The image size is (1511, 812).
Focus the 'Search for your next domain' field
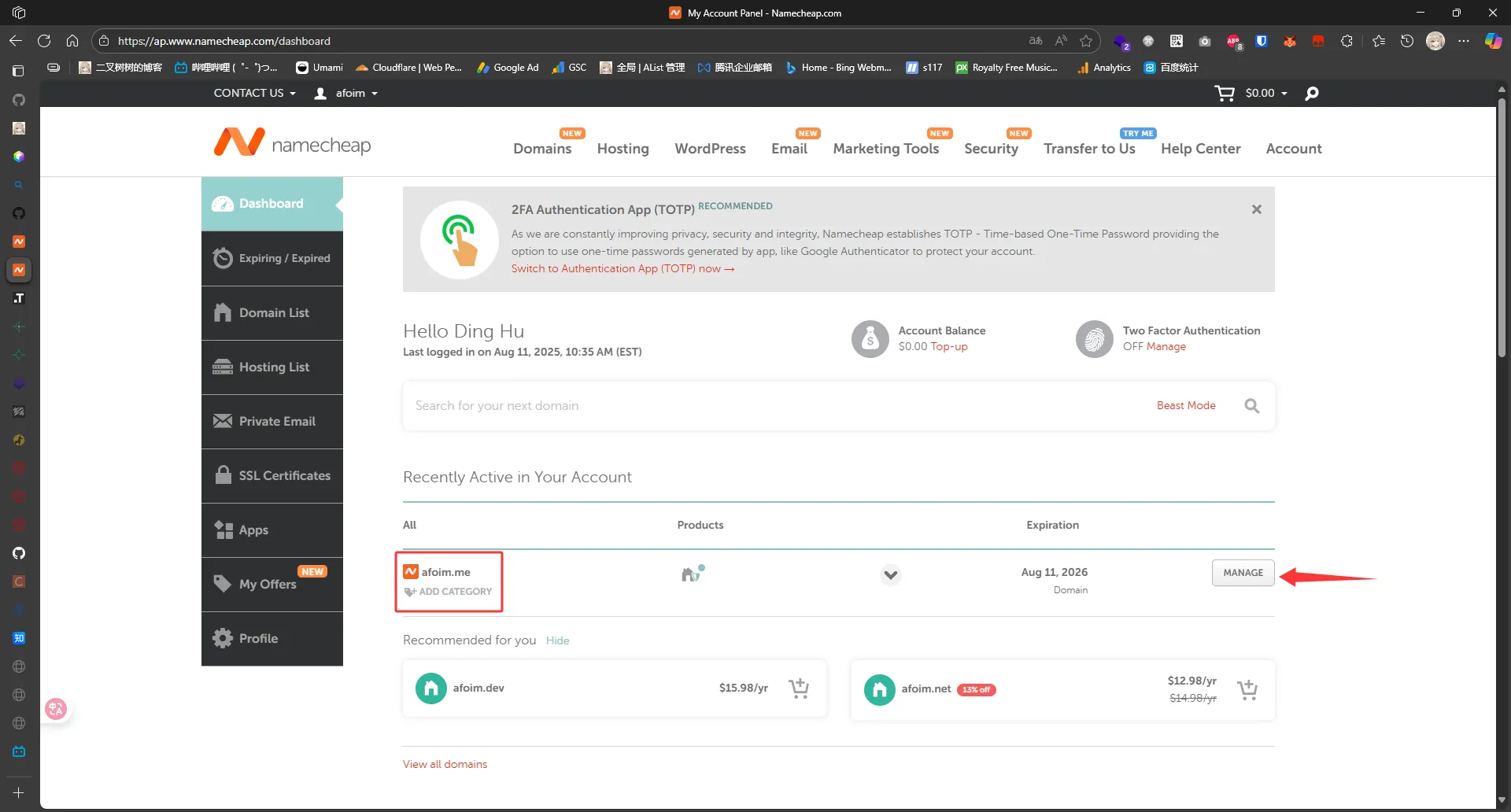coord(771,406)
